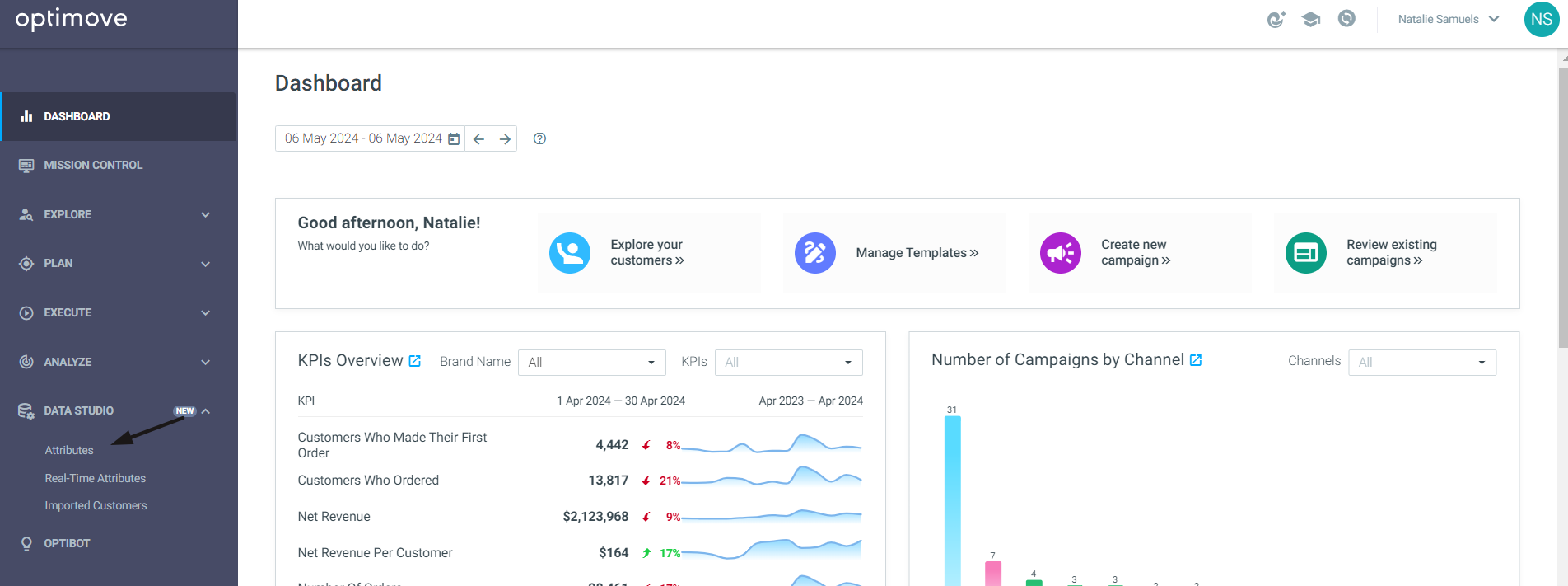Click the purple megaphone campaign icon
The width and height of the screenshot is (1568, 586).
(x=1061, y=253)
